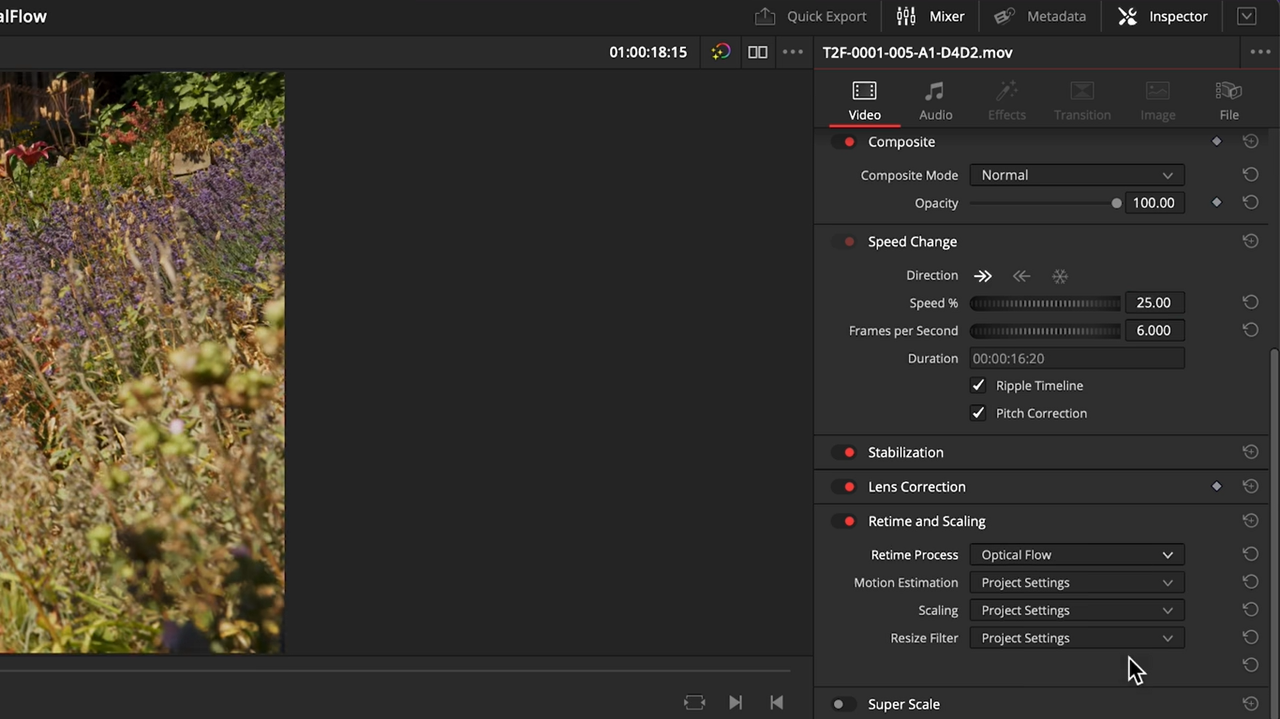The width and height of the screenshot is (1280, 719).
Task: Reset the Composite Mode parameter
Action: [x=1250, y=174]
